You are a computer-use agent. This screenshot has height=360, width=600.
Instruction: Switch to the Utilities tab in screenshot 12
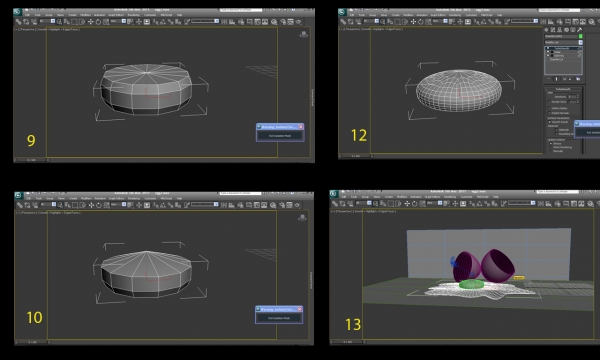(579, 30)
